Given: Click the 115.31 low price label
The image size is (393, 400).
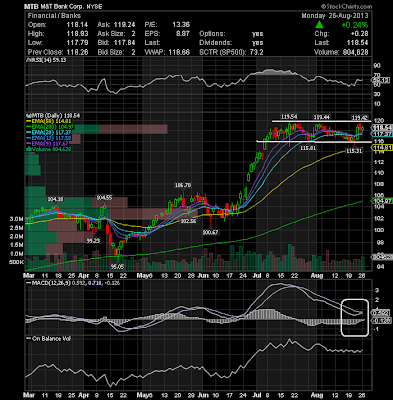Looking at the screenshot, I should click(354, 151).
